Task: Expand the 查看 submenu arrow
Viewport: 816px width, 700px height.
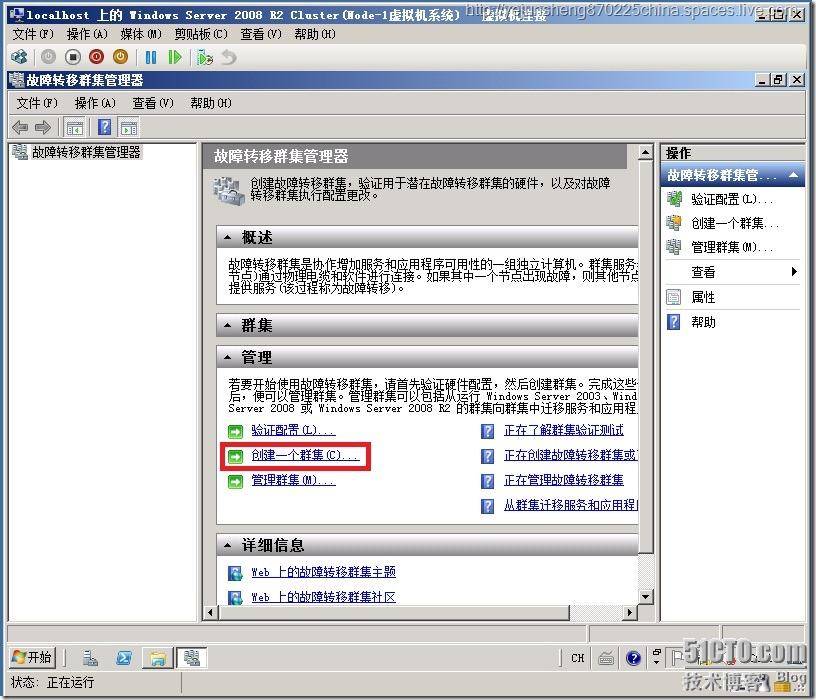Action: coord(794,272)
